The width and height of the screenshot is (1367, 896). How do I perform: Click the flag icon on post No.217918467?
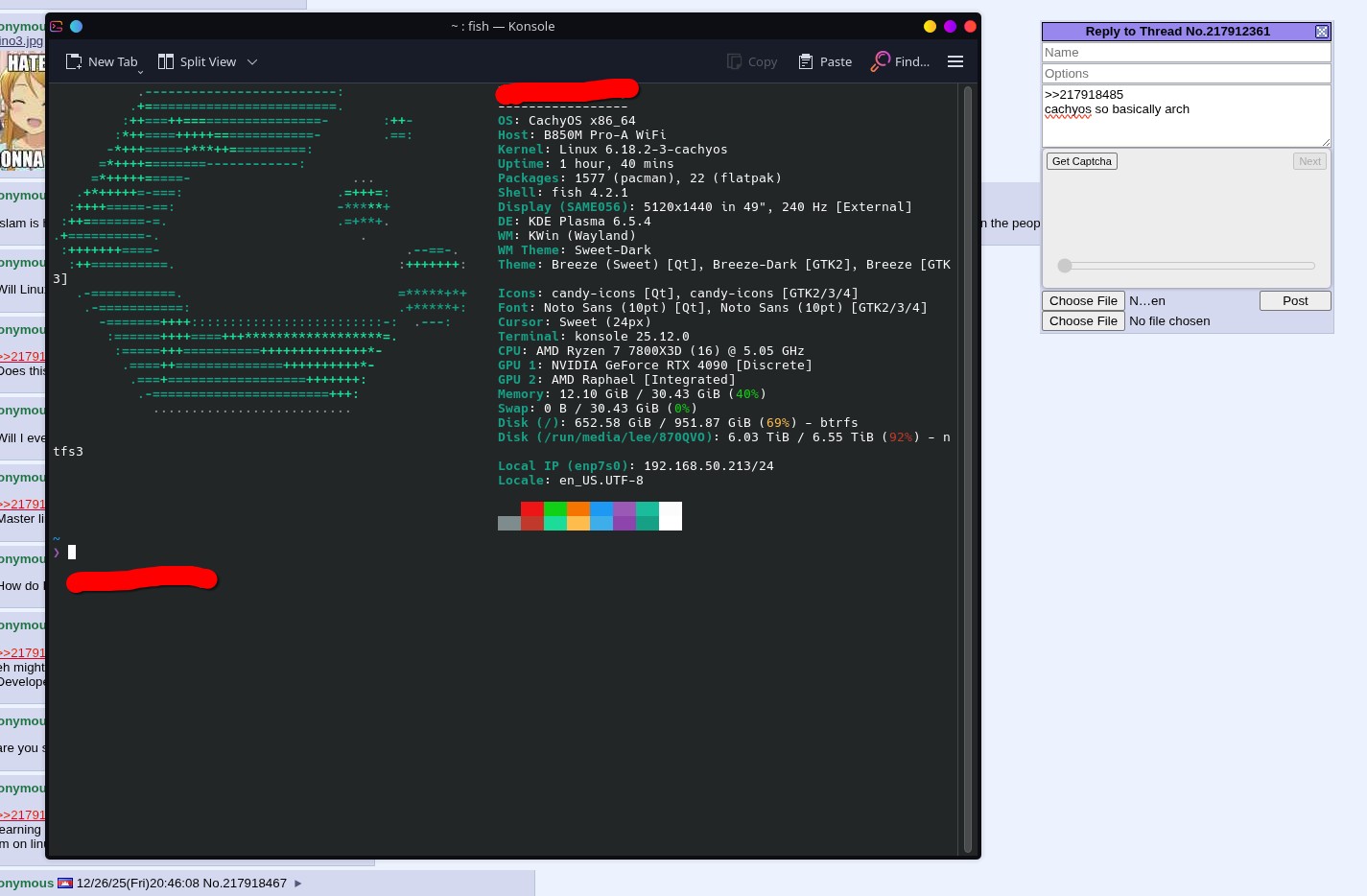coord(65,884)
